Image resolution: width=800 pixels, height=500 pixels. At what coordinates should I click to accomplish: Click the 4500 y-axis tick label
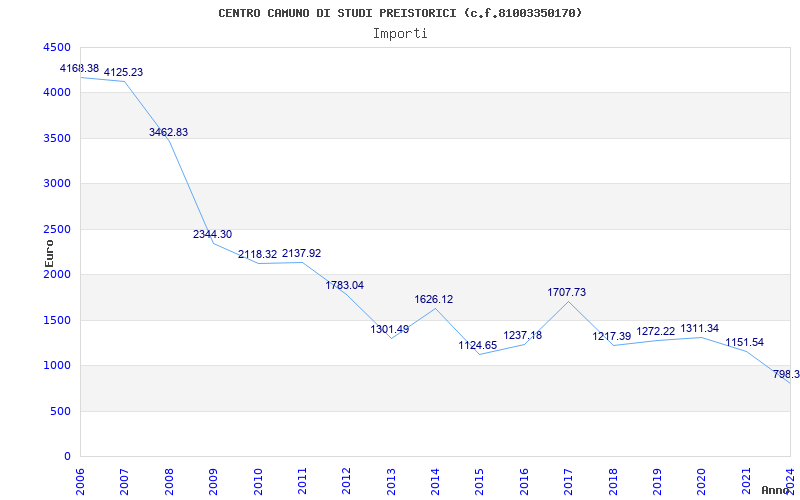pyautogui.click(x=57, y=47)
